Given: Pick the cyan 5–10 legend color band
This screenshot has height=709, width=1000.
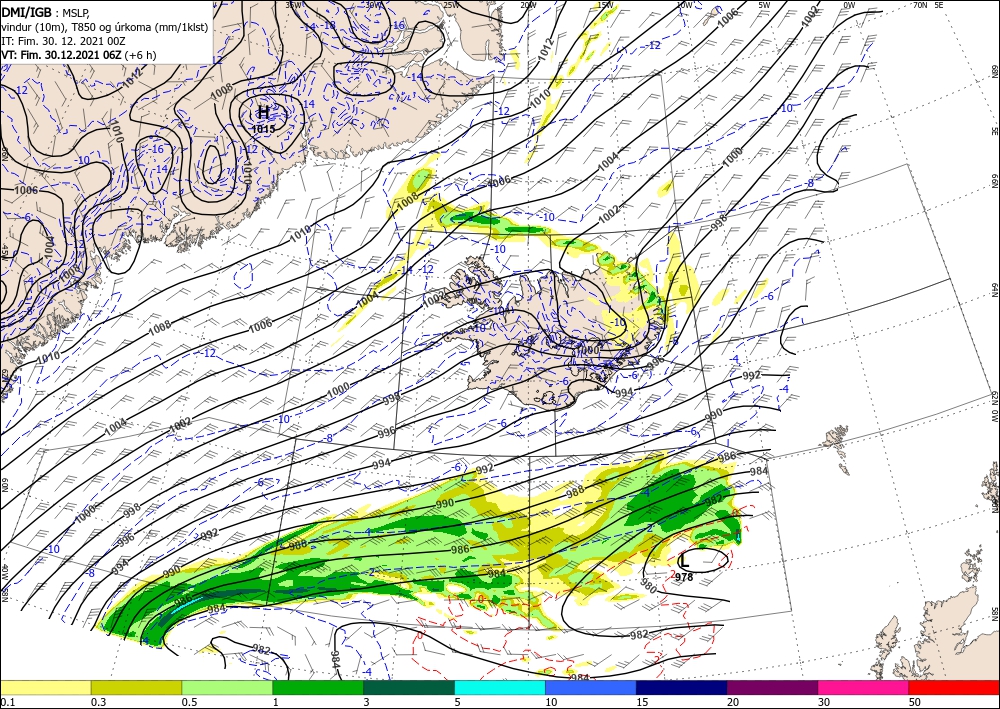Looking at the screenshot, I should (500, 687).
